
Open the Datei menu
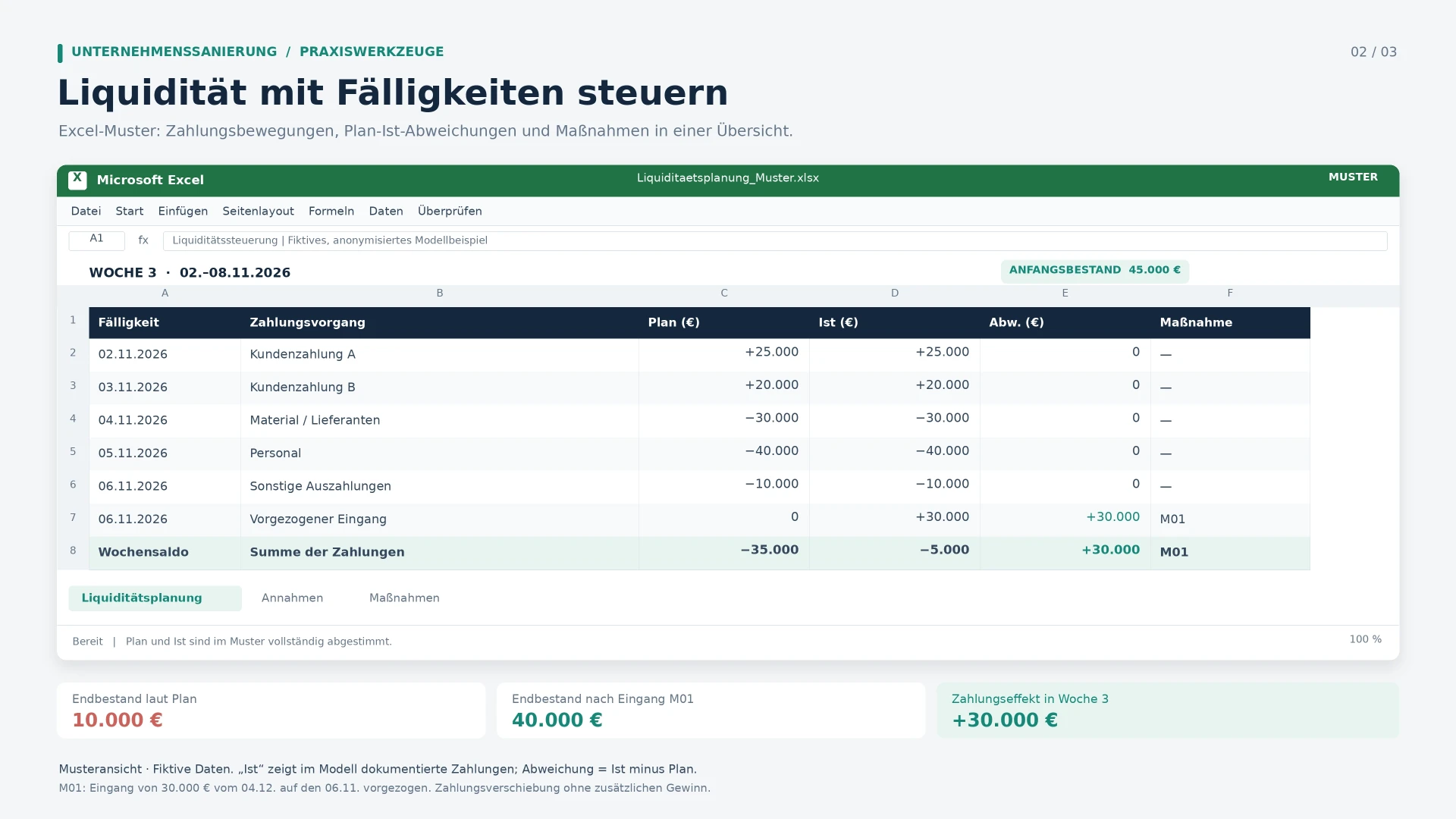click(x=86, y=211)
